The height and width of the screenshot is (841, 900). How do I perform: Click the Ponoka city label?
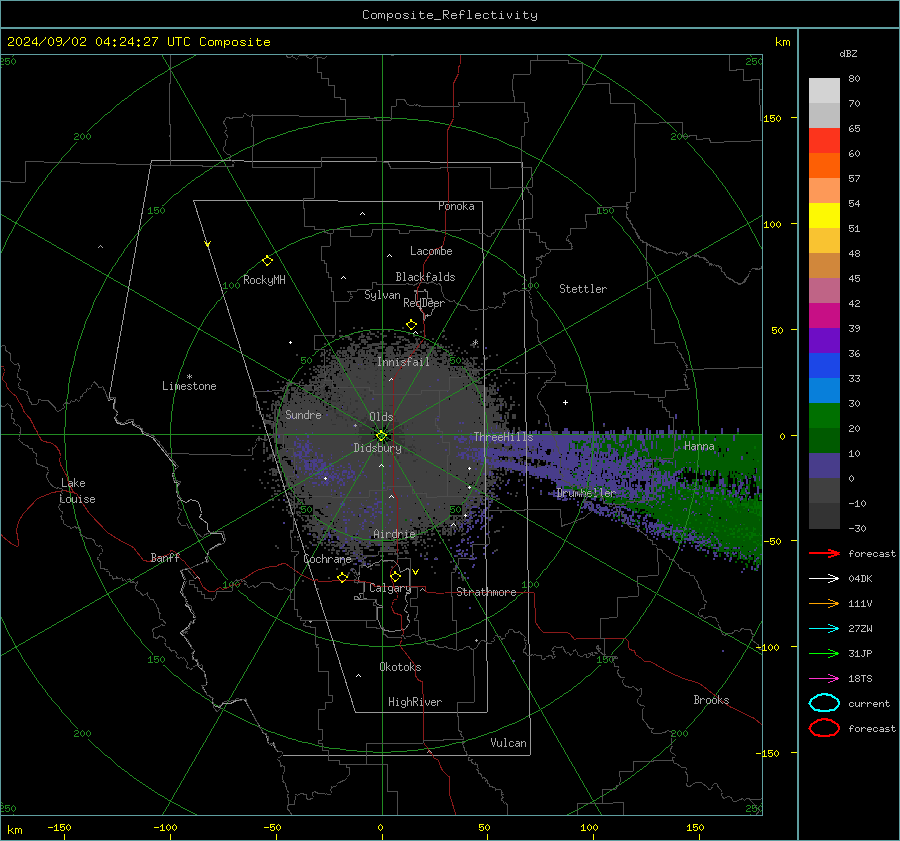[456, 207]
